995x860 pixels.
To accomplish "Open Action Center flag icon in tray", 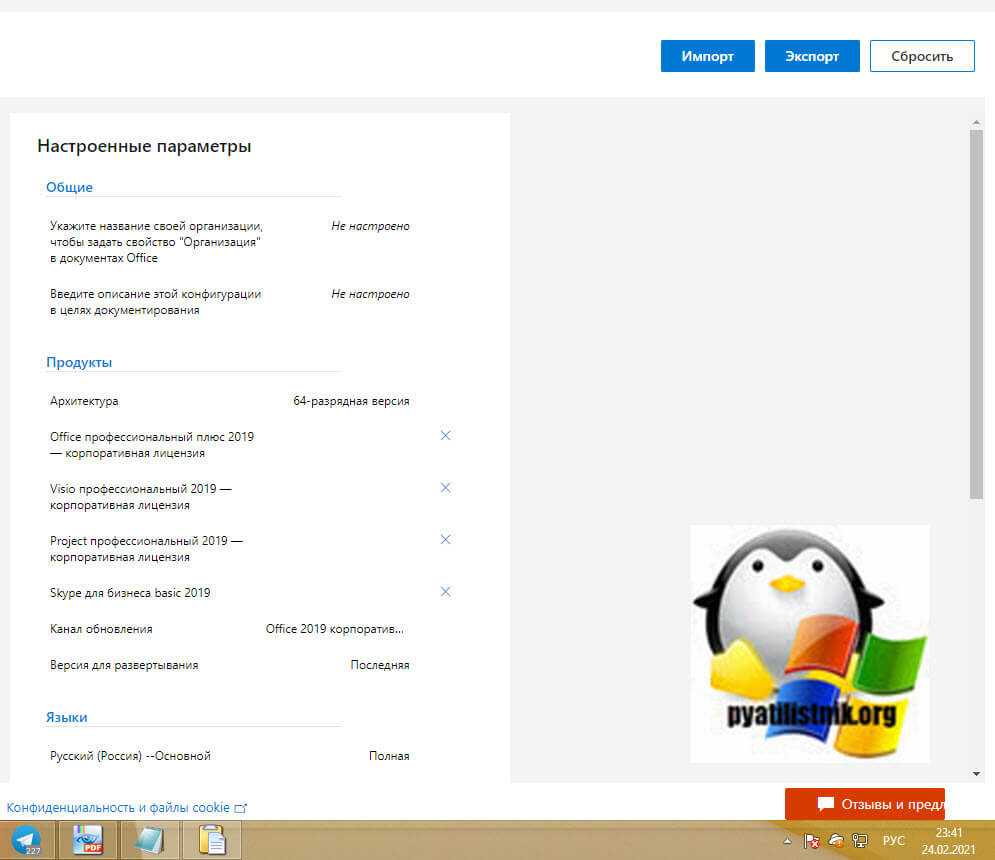I will click(x=811, y=841).
